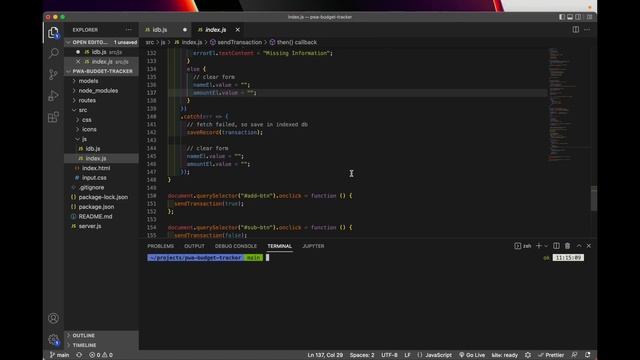Switch to the Output tab
The width and height of the screenshot is (640, 360).
[194, 246]
